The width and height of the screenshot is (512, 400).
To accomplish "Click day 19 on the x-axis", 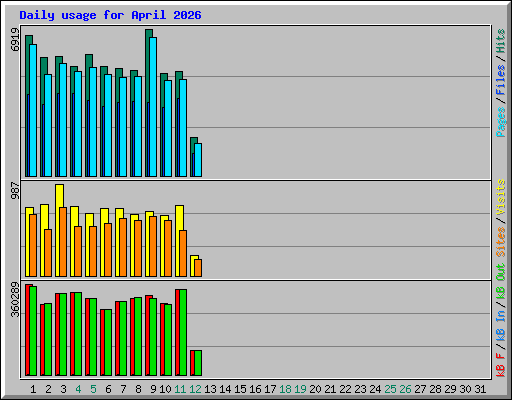I will (300, 389).
